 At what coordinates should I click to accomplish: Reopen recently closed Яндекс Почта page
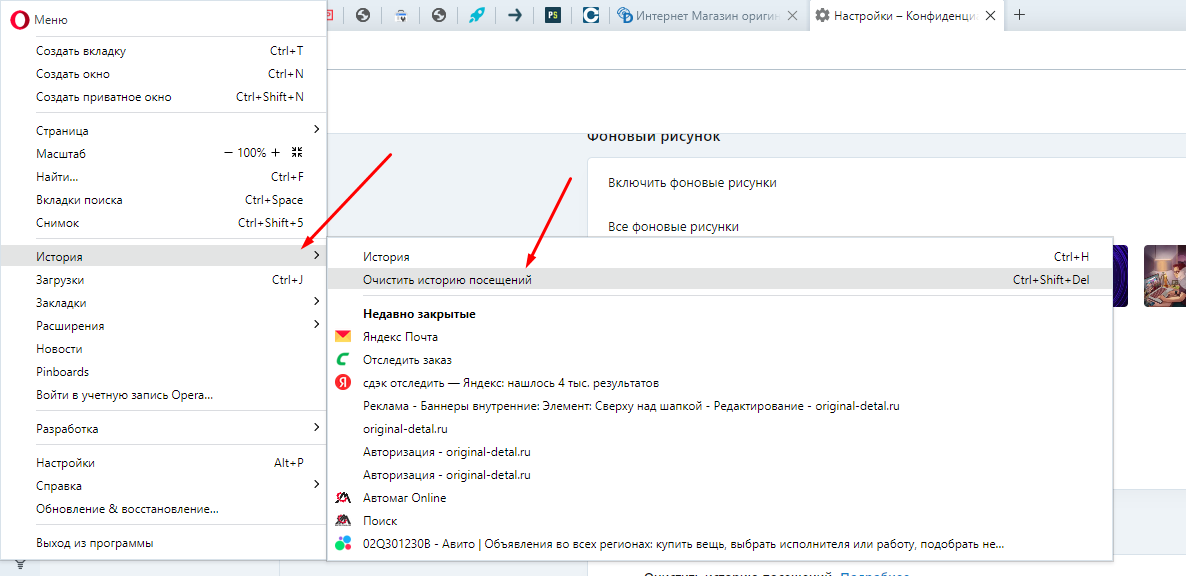[400, 337]
